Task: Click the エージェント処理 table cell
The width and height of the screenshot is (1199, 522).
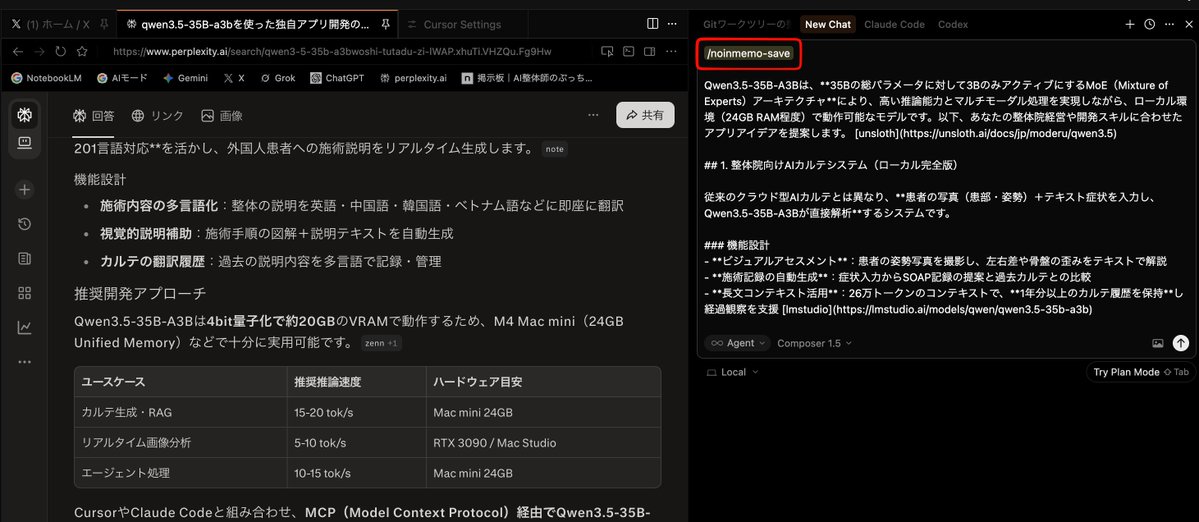Action: (180, 473)
